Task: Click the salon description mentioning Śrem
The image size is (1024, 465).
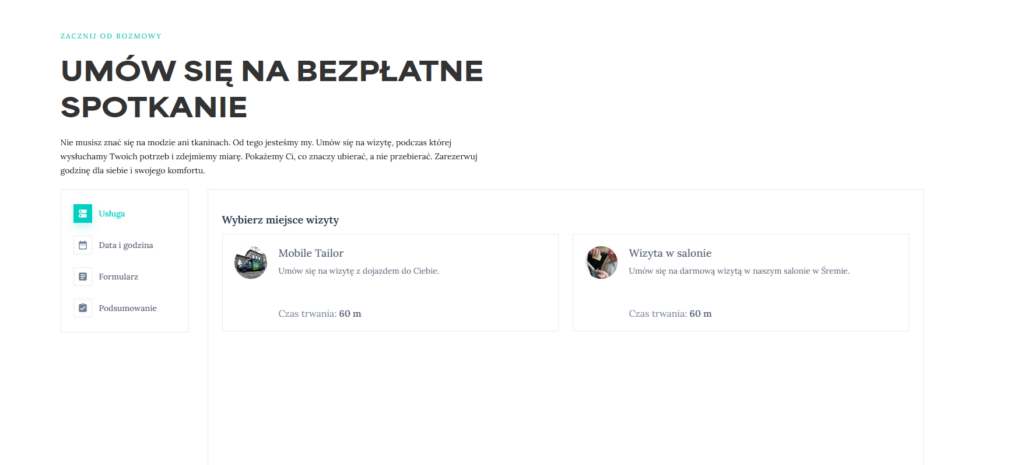Action: coord(738,271)
